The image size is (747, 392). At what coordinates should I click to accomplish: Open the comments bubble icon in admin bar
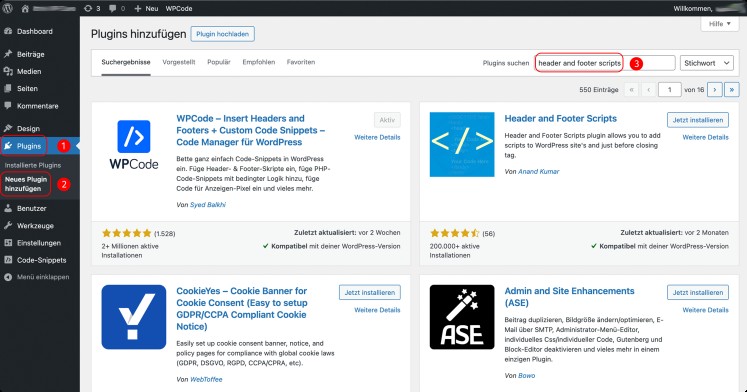point(117,9)
